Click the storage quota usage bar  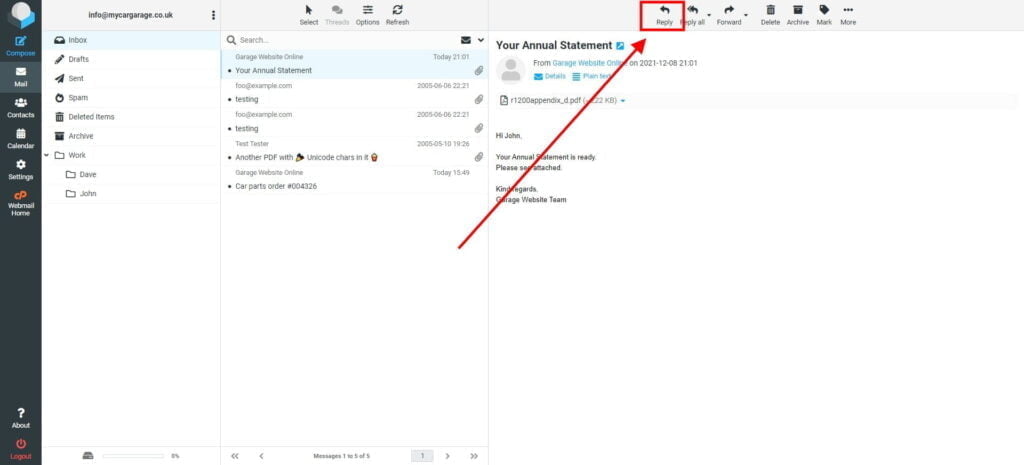tap(133, 456)
